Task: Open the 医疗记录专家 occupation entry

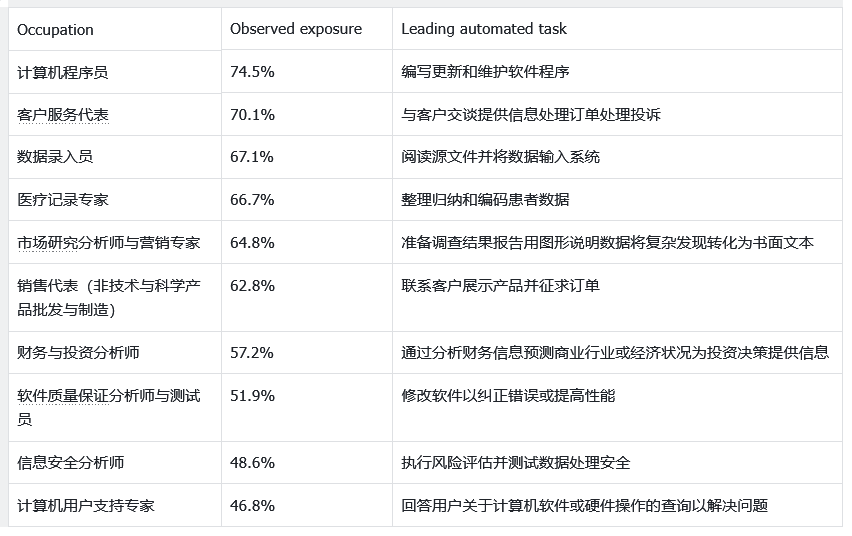Action: pos(63,200)
